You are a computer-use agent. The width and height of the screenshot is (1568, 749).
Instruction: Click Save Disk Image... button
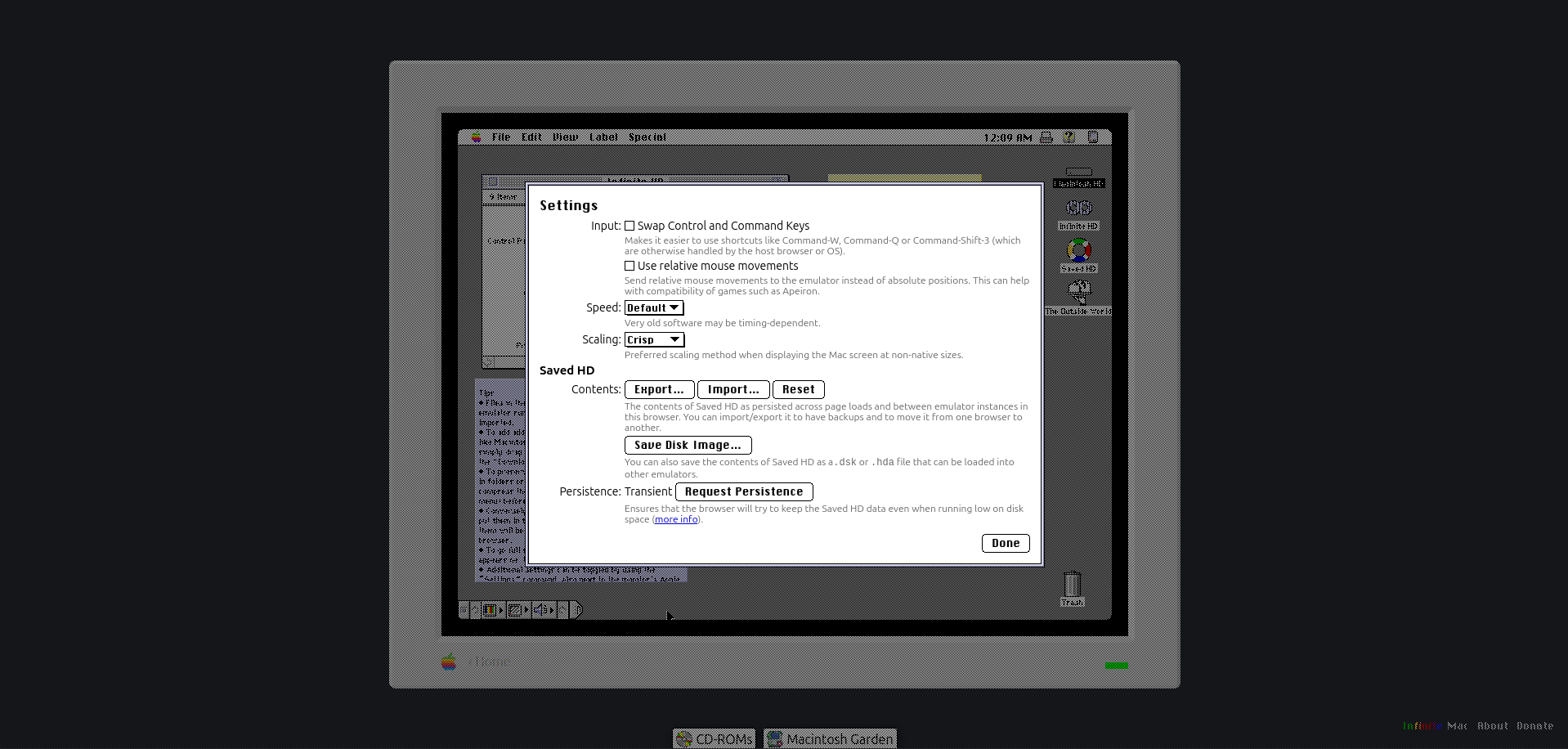(x=688, y=446)
